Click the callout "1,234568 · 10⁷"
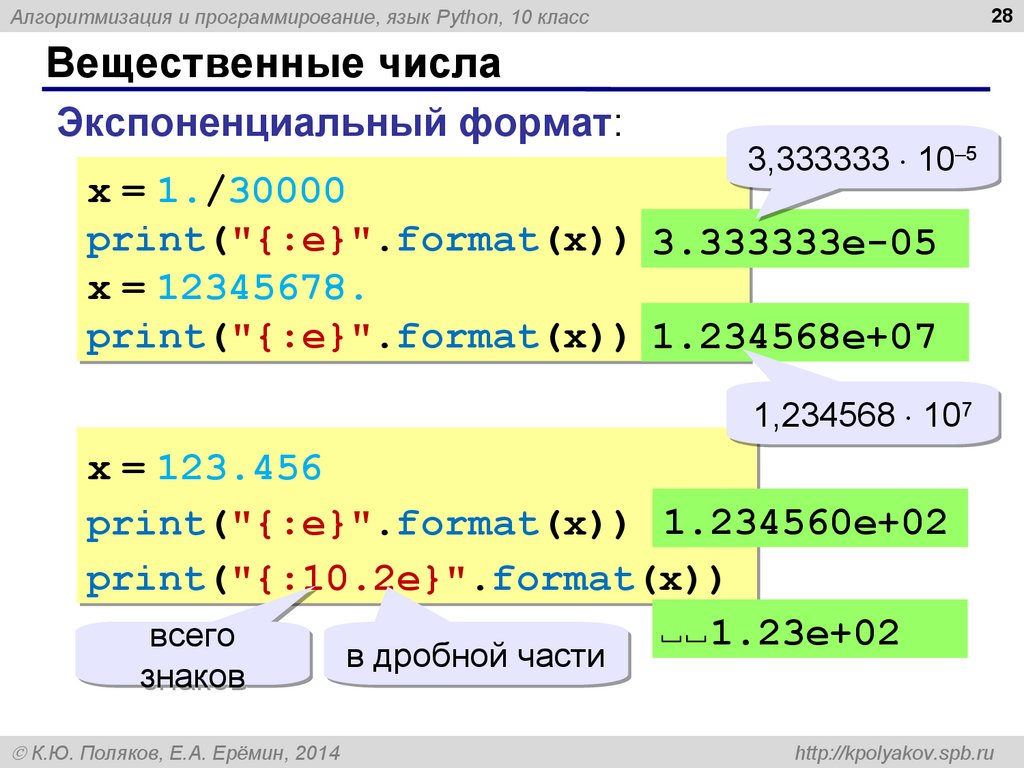Image resolution: width=1024 pixels, height=768 pixels. (863, 413)
